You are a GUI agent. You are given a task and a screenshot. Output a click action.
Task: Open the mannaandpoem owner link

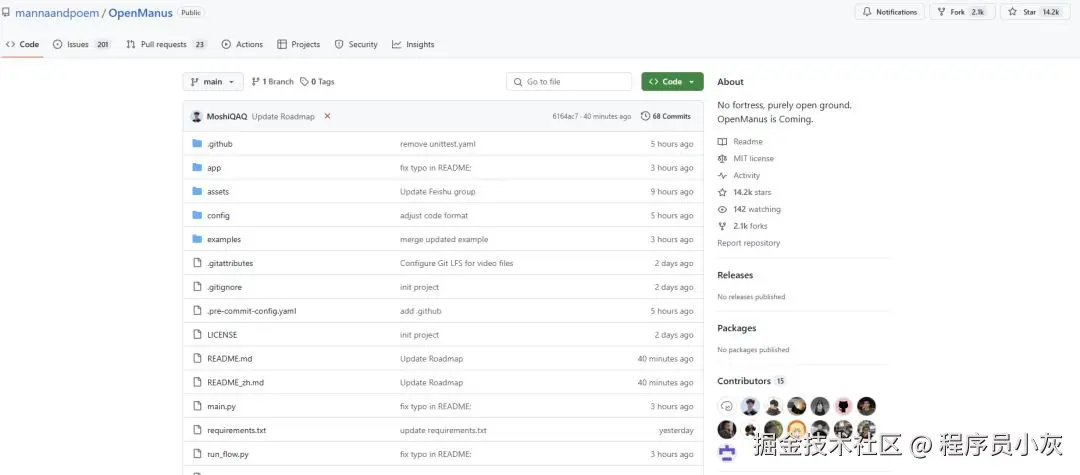pos(58,12)
